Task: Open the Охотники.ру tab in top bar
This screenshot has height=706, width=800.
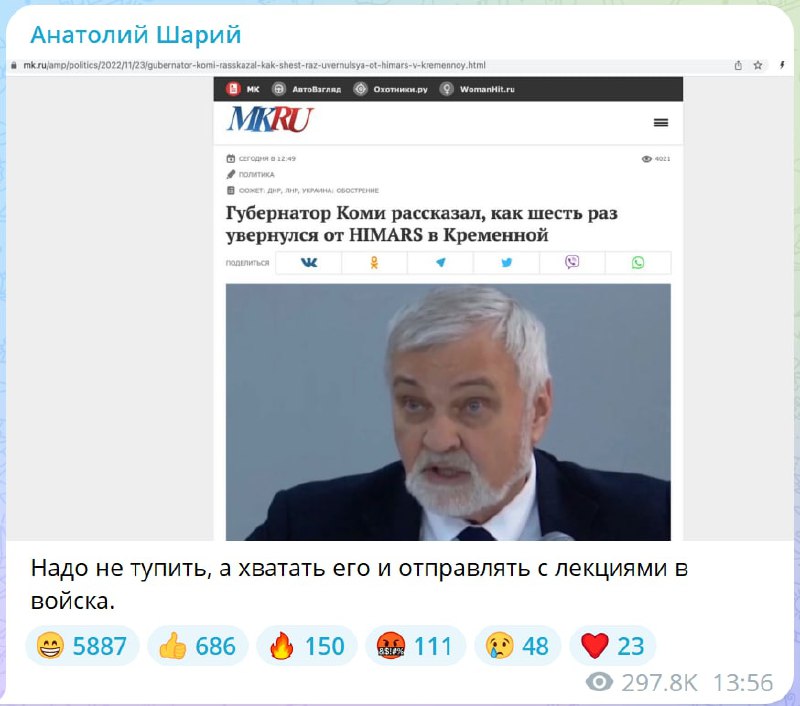Action: point(390,89)
